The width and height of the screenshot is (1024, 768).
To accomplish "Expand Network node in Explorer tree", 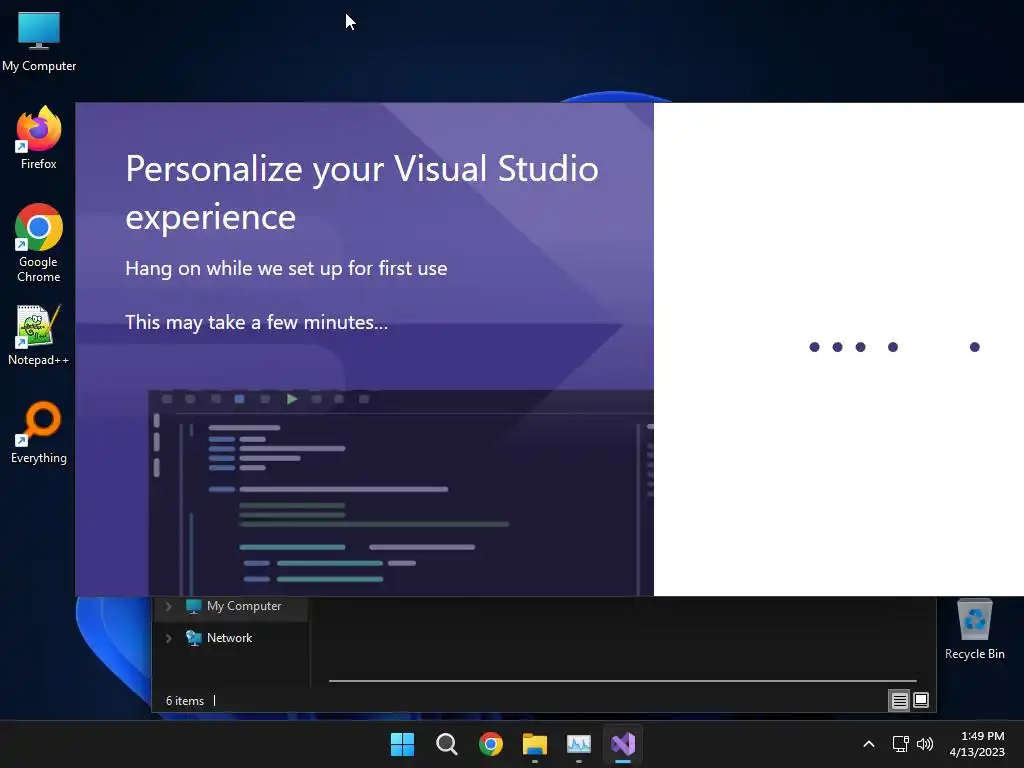I will [x=168, y=638].
